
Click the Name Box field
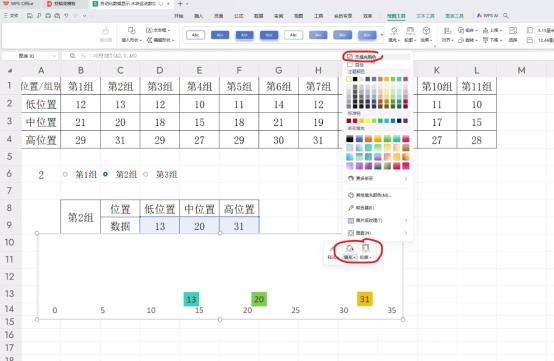pos(30,56)
